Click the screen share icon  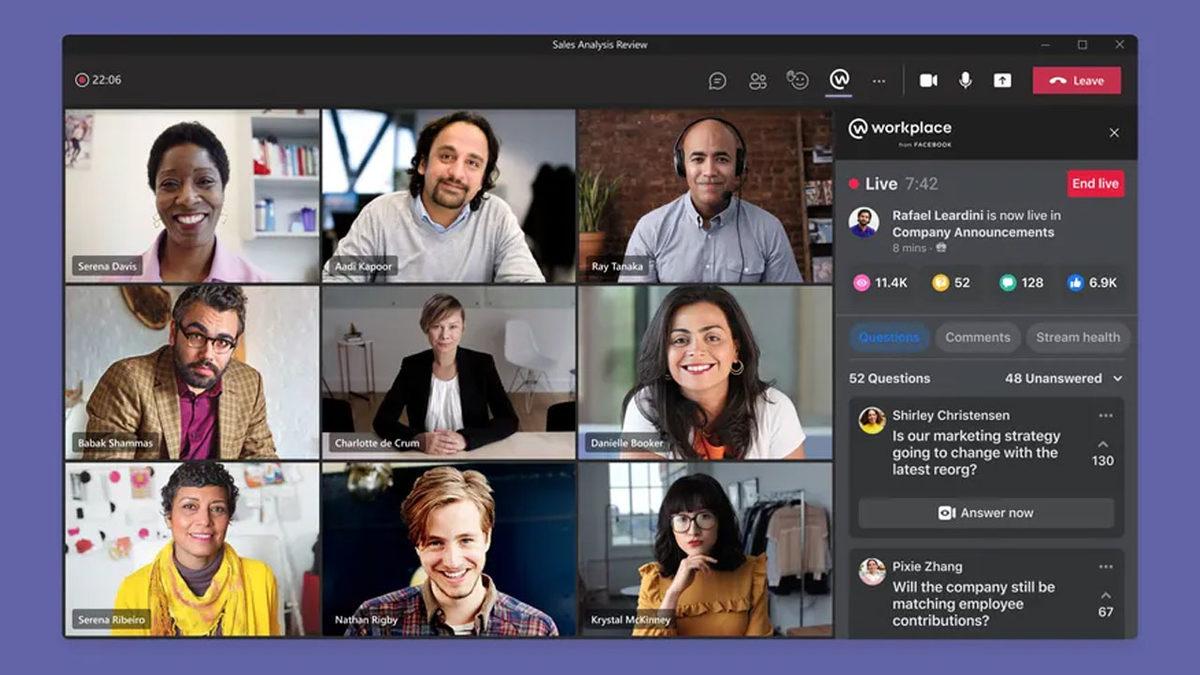pyautogui.click(x=1001, y=80)
